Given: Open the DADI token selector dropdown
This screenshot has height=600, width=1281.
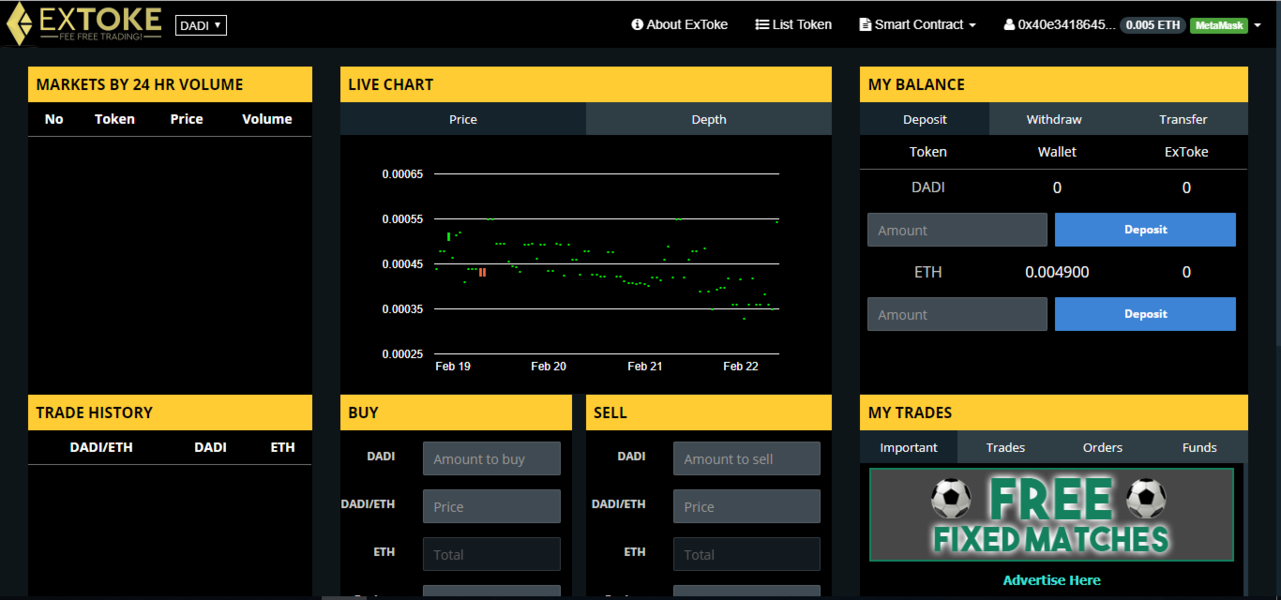Looking at the screenshot, I should click(x=201, y=25).
